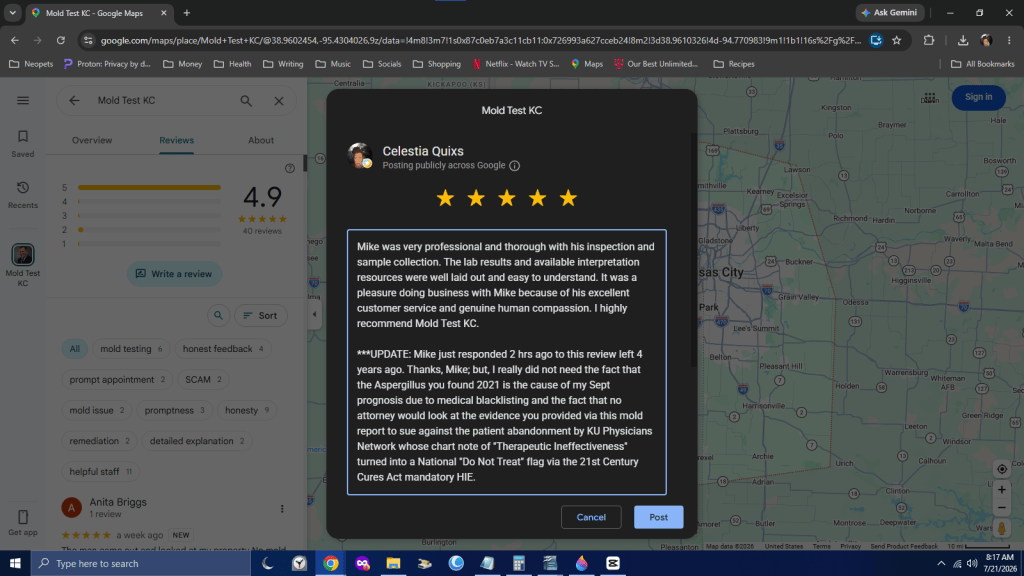Open the Money bookmarks folder
1024x576 pixels.
183,64
